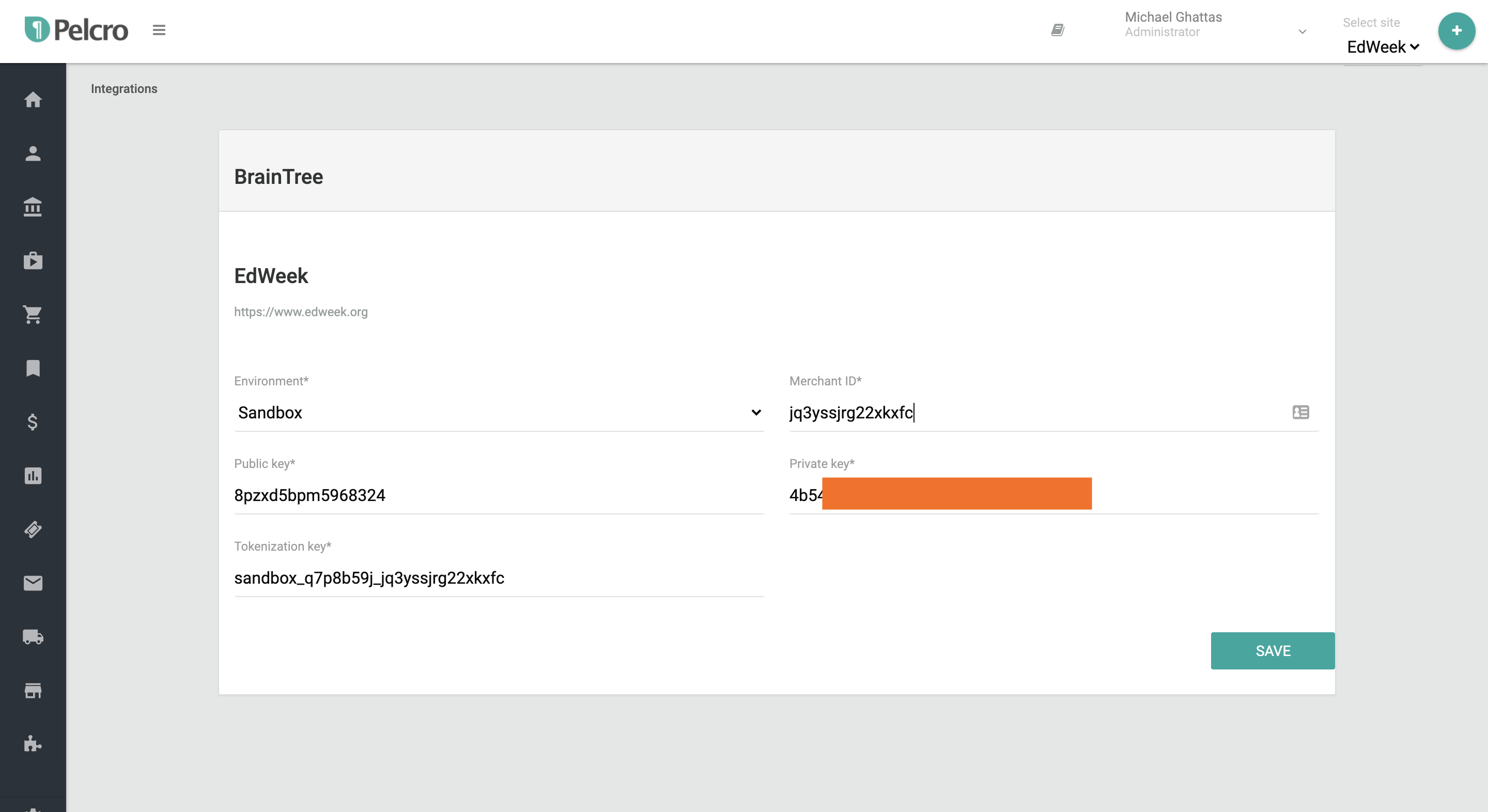The image size is (1488, 812).
Task: Open the customers person icon in the sidebar
Action: tap(33, 153)
